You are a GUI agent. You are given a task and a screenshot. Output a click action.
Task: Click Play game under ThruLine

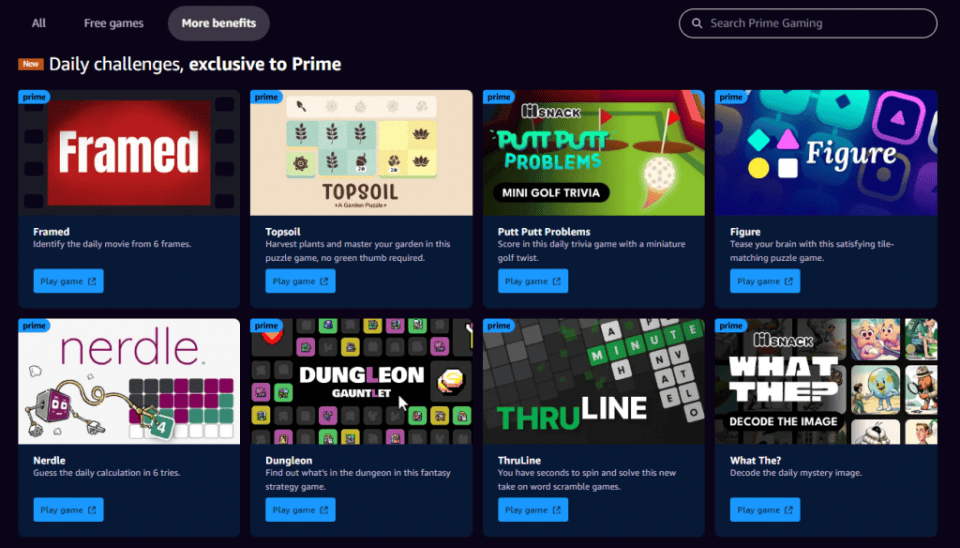533,509
